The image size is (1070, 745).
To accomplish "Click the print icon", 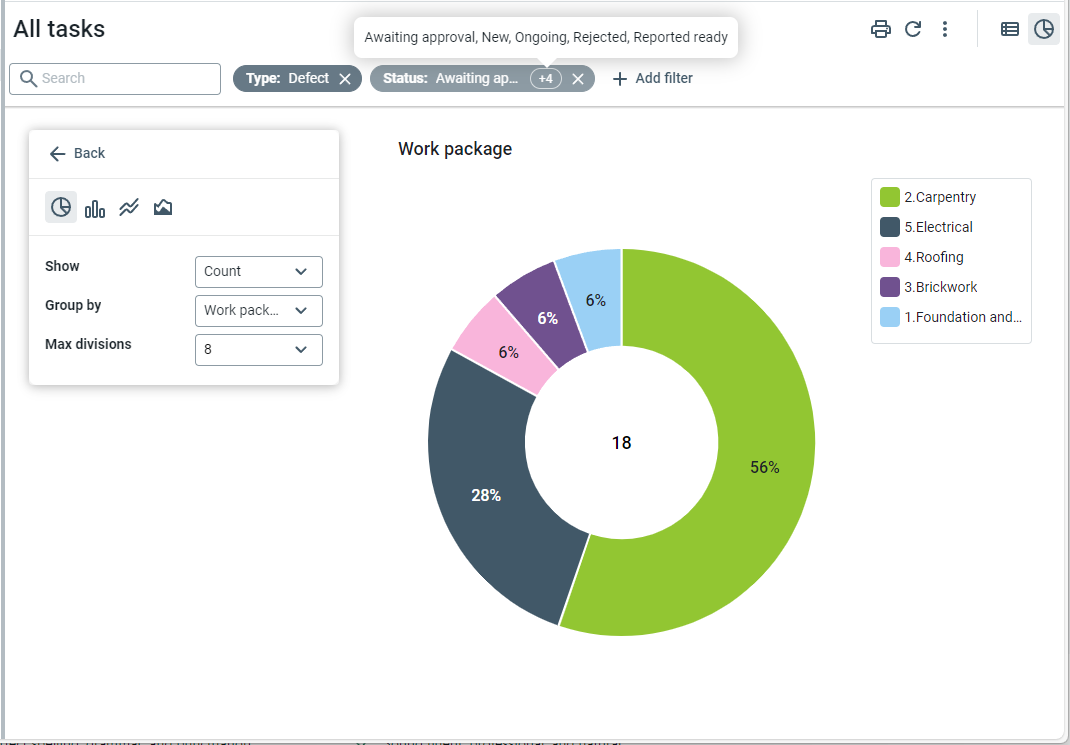I will tap(880, 29).
